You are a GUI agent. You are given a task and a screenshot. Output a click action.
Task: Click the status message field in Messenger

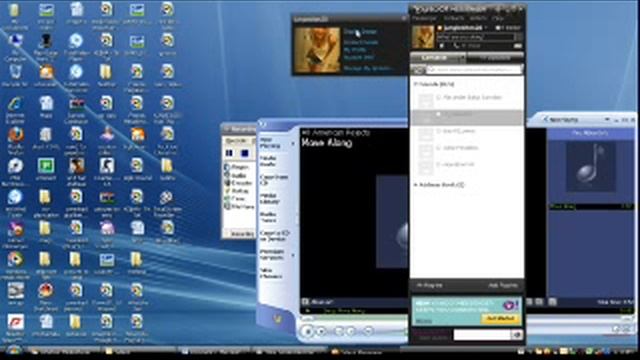(x=476, y=37)
